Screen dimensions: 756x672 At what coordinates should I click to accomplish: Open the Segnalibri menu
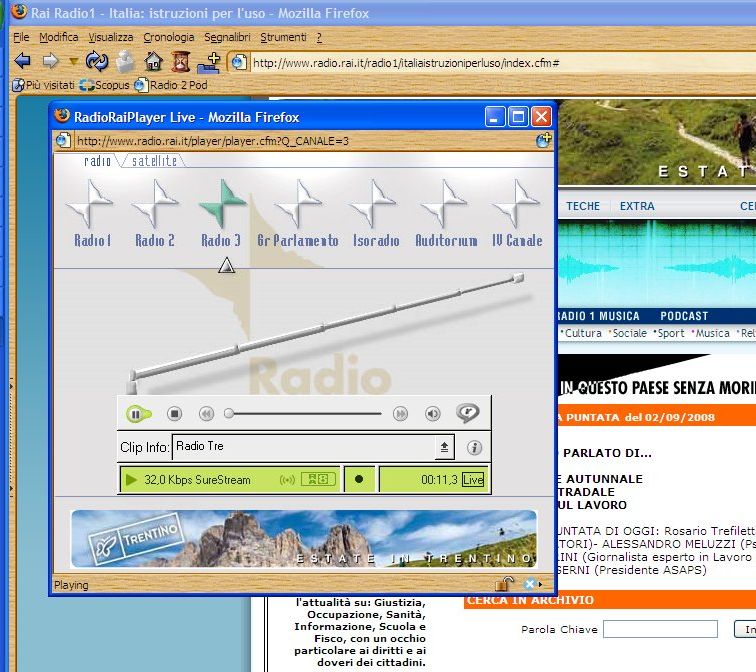click(227, 37)
